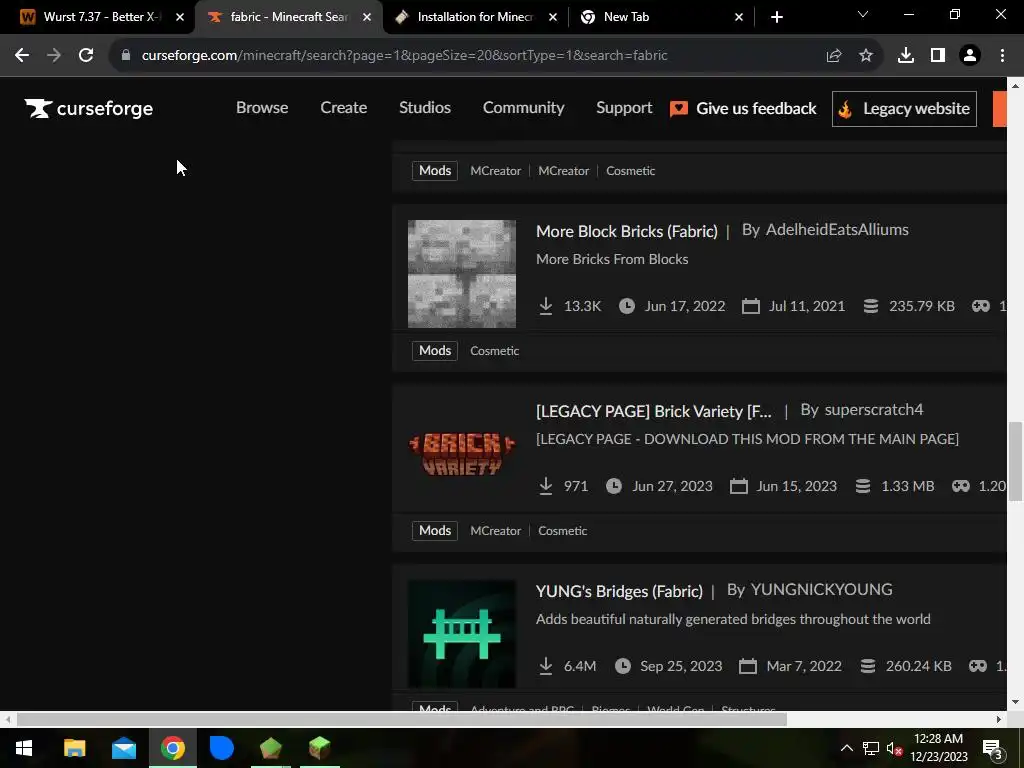Toggle the Chrome side panel icon
The image size is (1024, 768).
938,56
